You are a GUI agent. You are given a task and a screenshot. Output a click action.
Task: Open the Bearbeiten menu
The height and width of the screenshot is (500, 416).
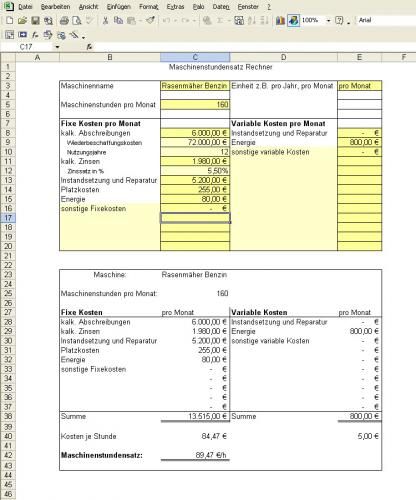[55, 7]
